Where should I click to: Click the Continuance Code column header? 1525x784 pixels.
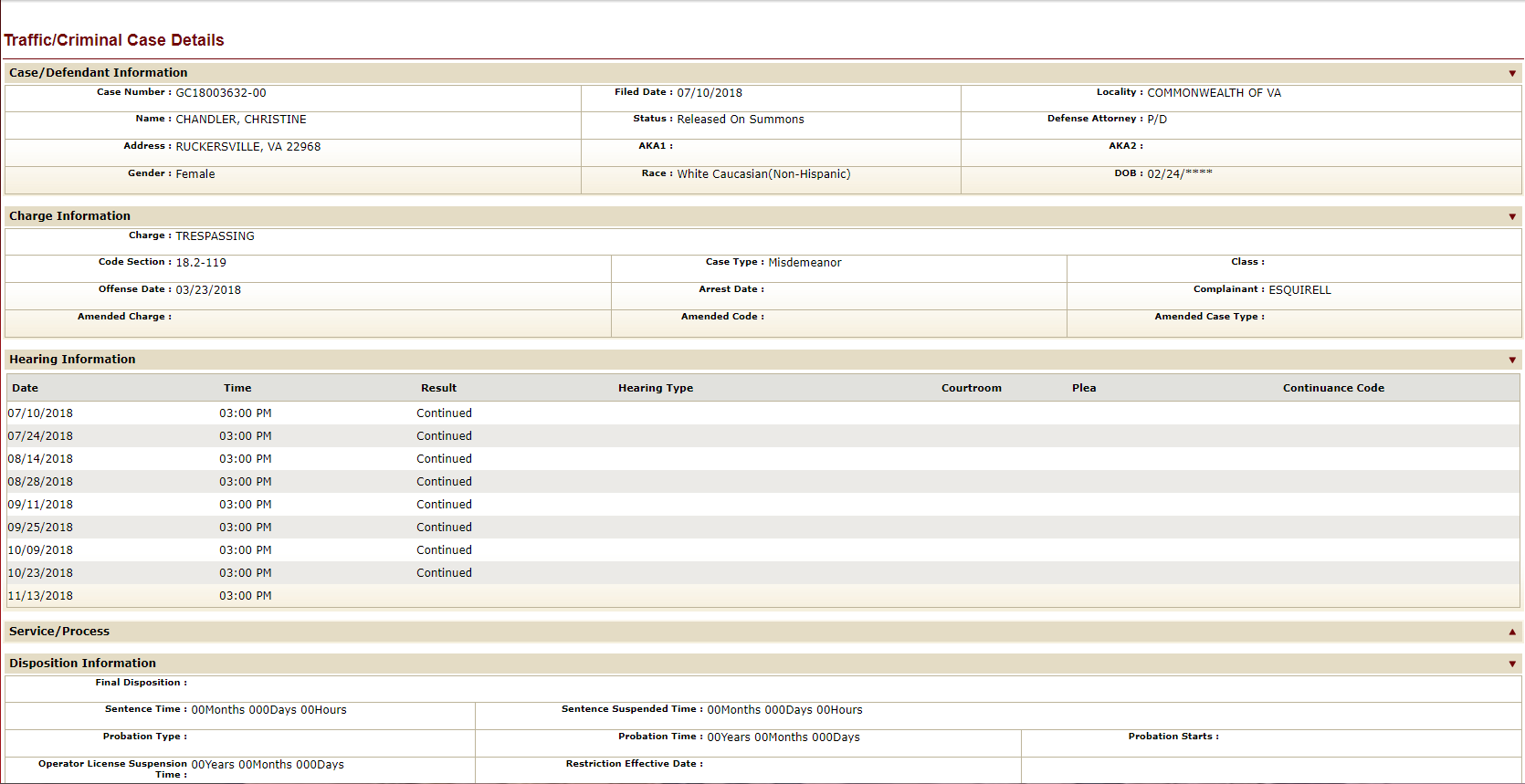(1333, 388)
